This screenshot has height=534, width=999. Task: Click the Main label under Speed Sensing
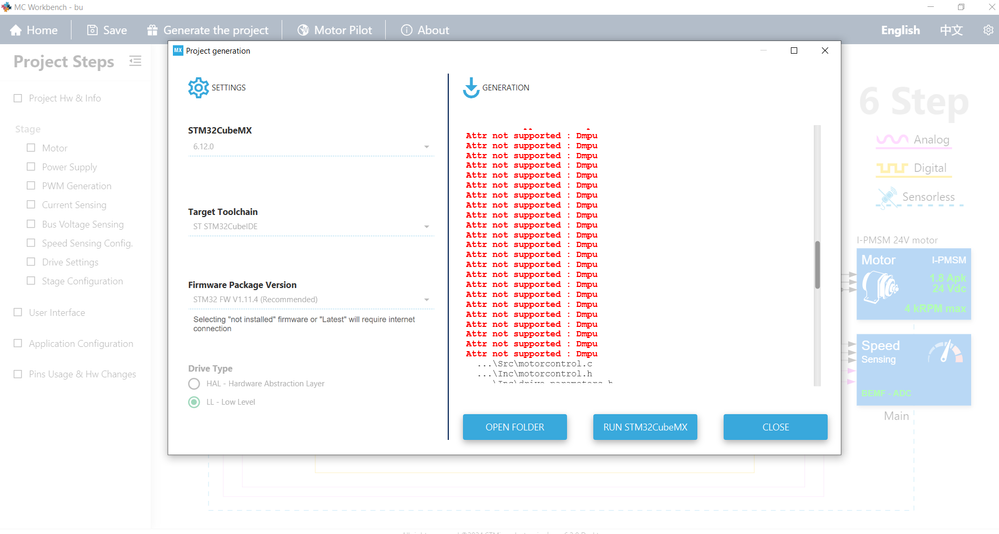pos(896,416)
